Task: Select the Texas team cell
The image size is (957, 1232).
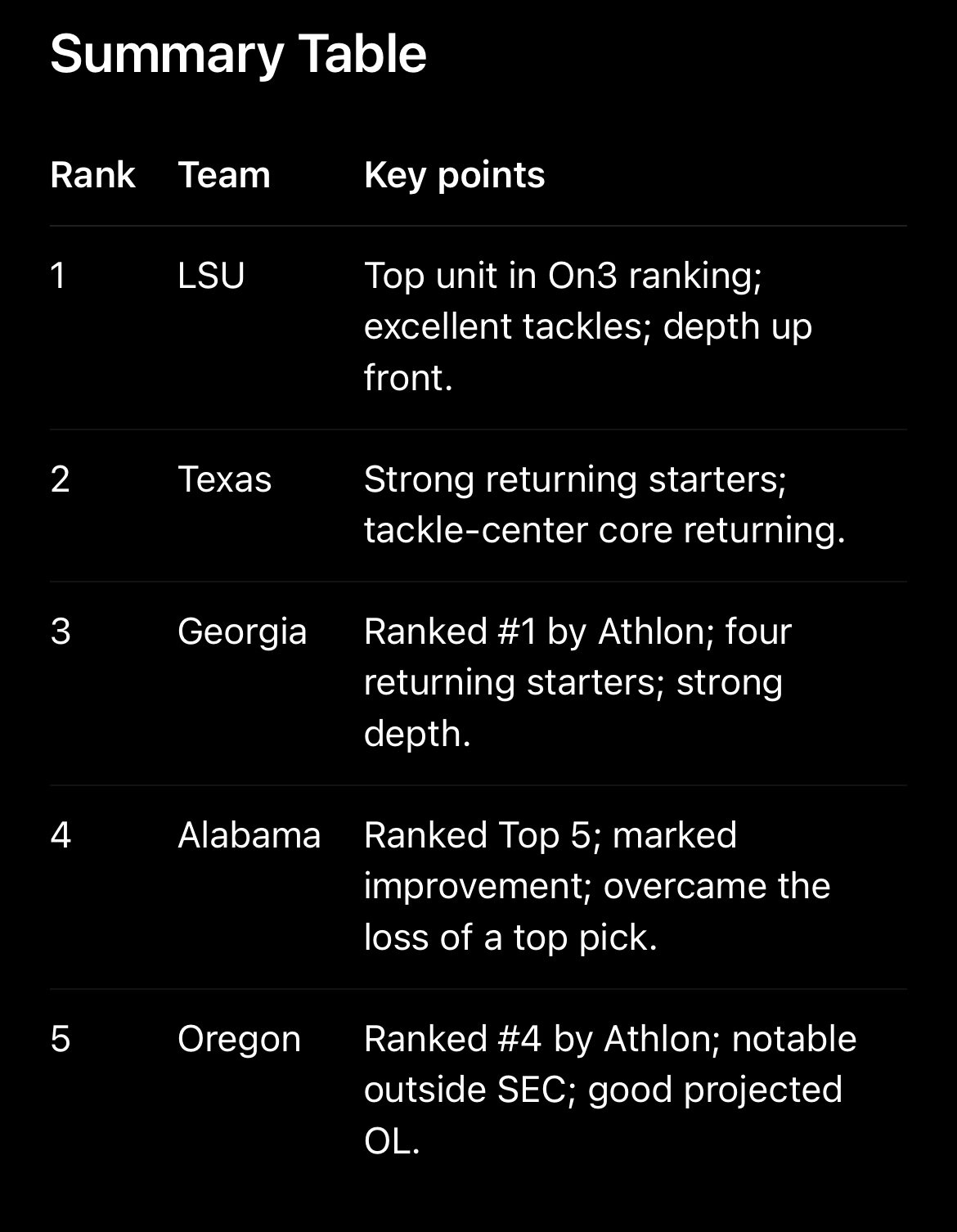Action: tap(224, 479)
